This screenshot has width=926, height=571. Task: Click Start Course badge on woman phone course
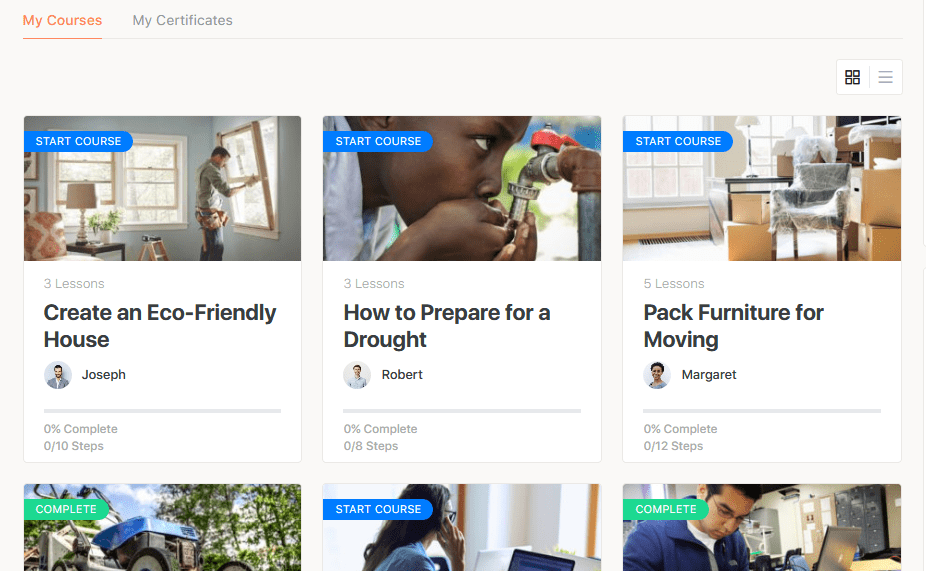tap(378, 509)
